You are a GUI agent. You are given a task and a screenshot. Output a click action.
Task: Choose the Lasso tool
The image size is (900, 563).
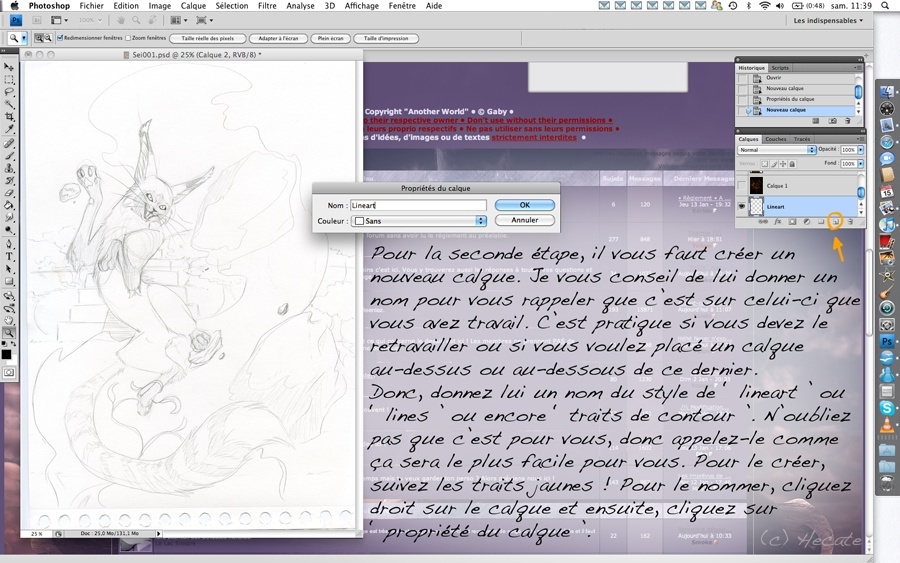(x=9, y=92)
